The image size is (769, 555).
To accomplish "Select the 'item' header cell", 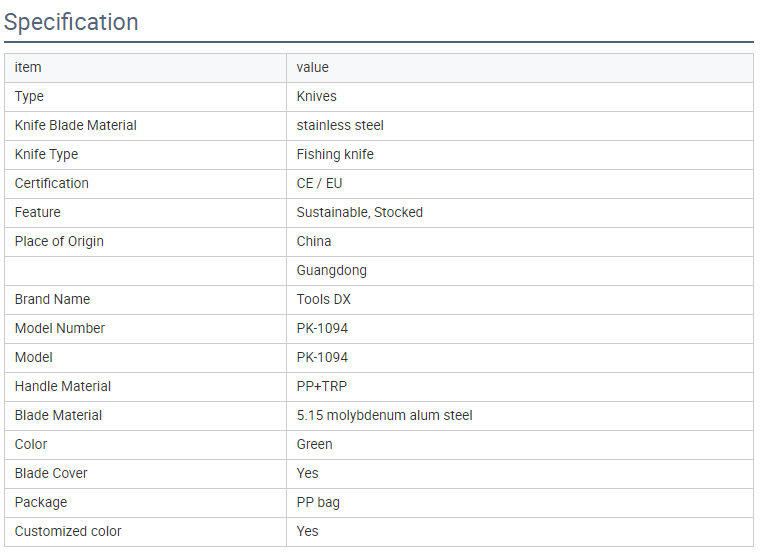I will (145, 68).
